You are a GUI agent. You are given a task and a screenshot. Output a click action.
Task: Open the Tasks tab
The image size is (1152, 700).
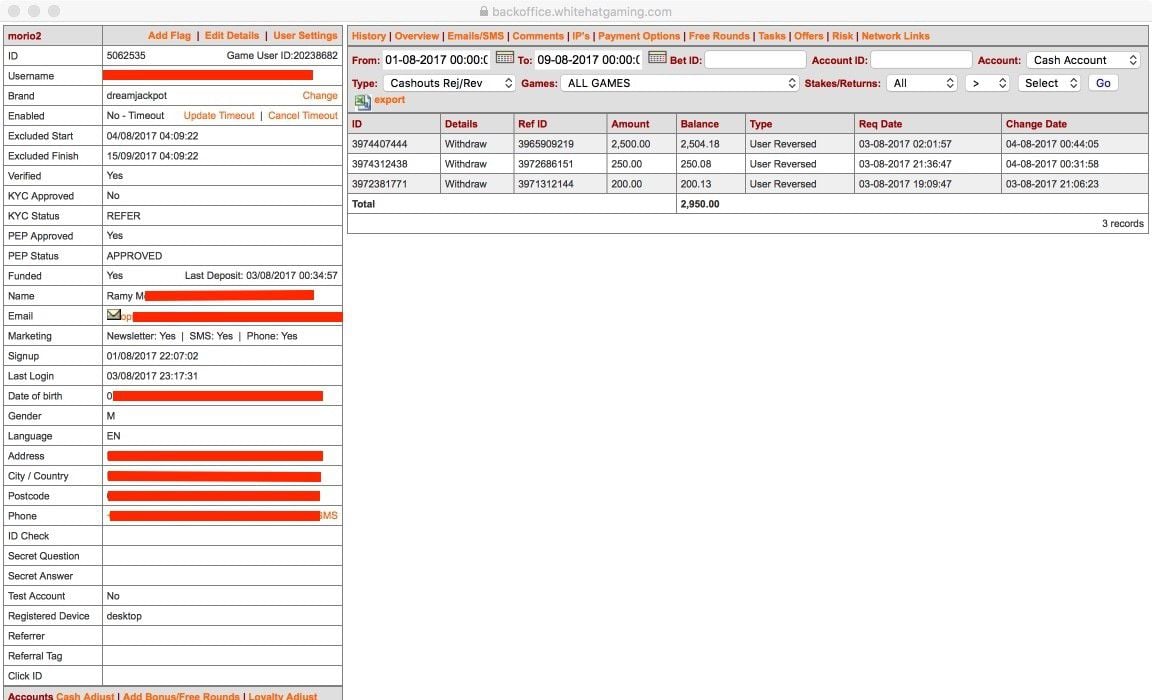pyautogui.click(x=771, y=36)
